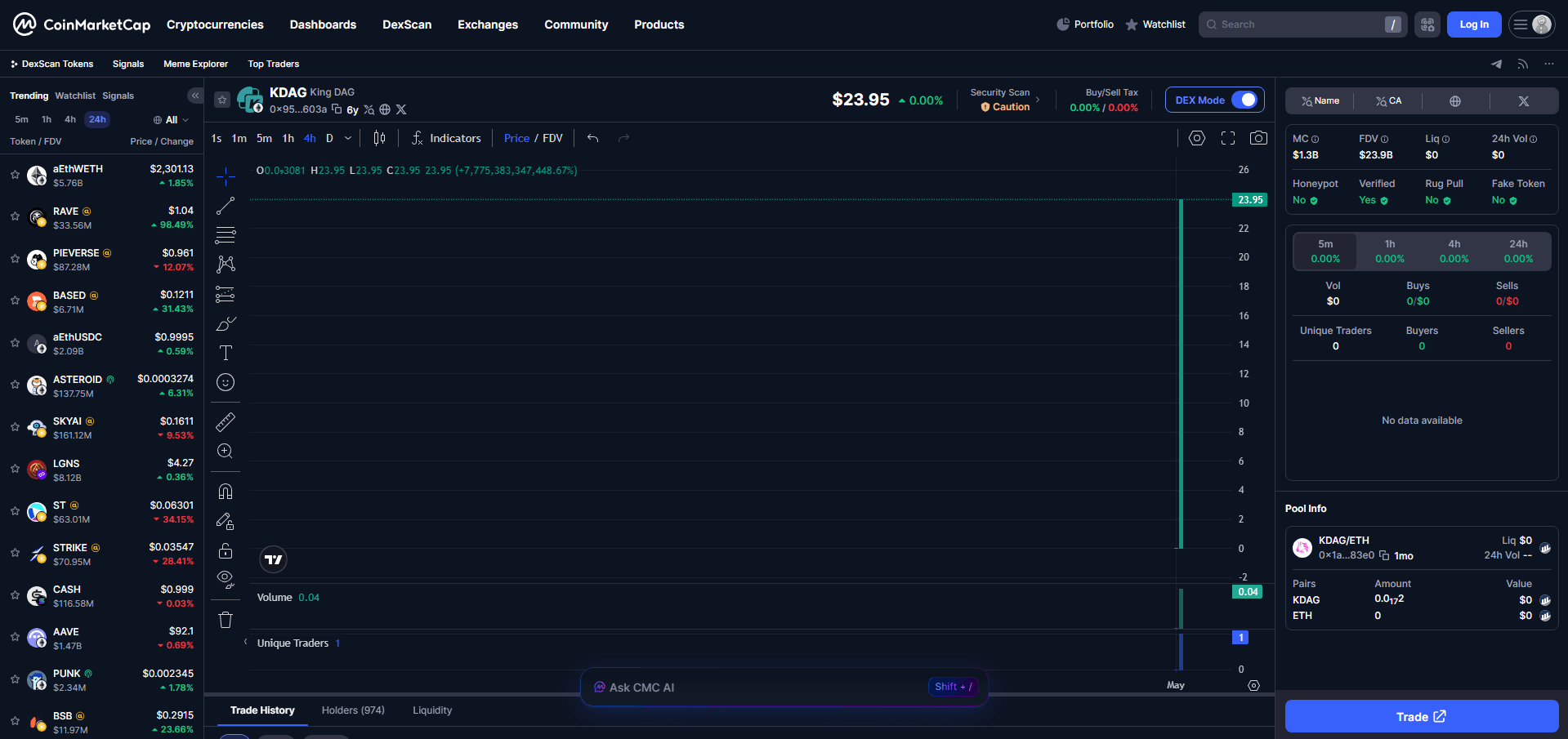Click the undo arrow in chart toolbar
The height and width of the screenshot is (739, 1568).
coord(593,138)
